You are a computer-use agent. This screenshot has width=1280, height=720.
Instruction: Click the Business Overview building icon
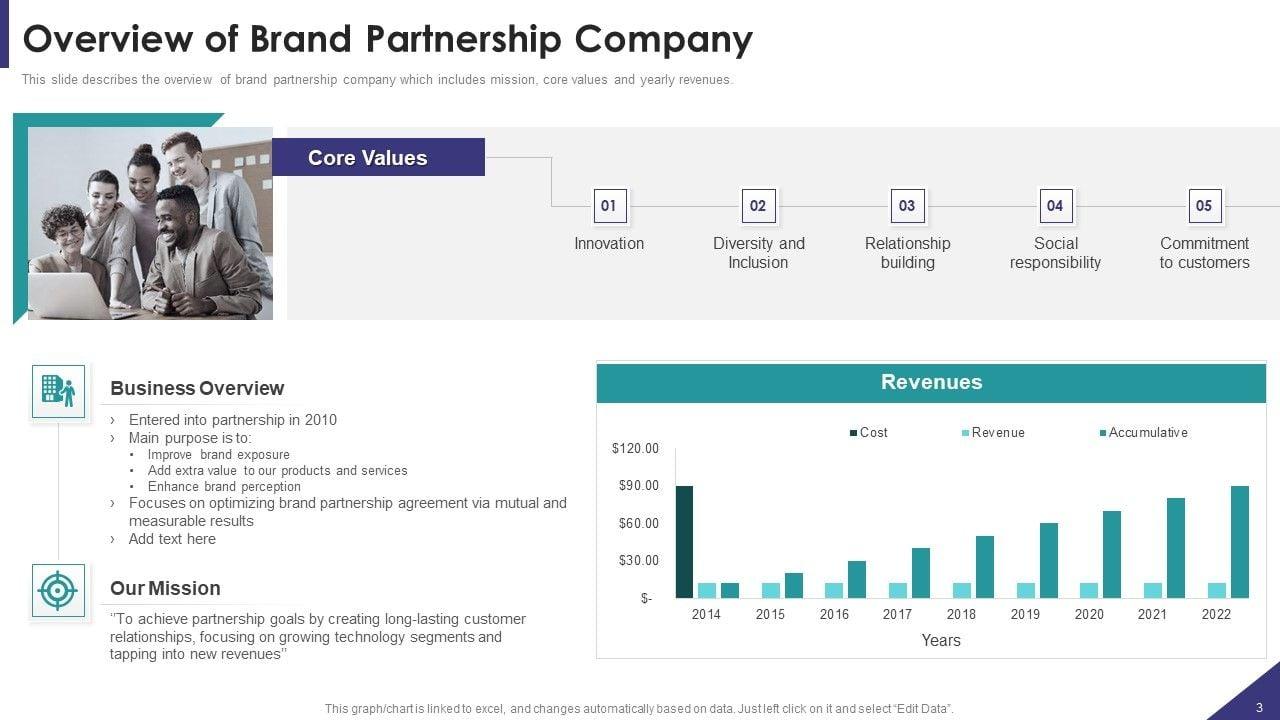(x=58, y=391)
